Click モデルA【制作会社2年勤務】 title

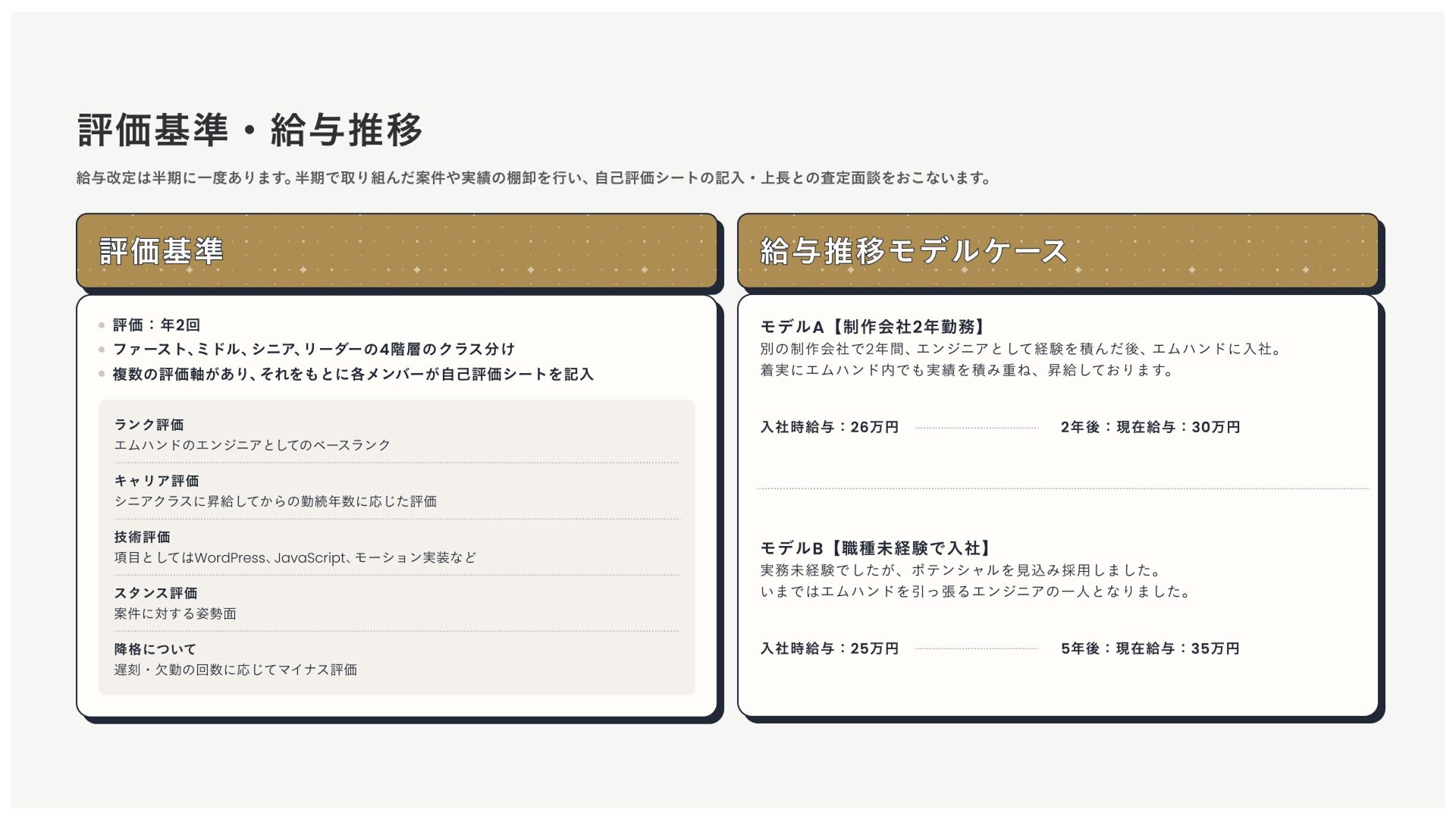(x=875, y=327)
